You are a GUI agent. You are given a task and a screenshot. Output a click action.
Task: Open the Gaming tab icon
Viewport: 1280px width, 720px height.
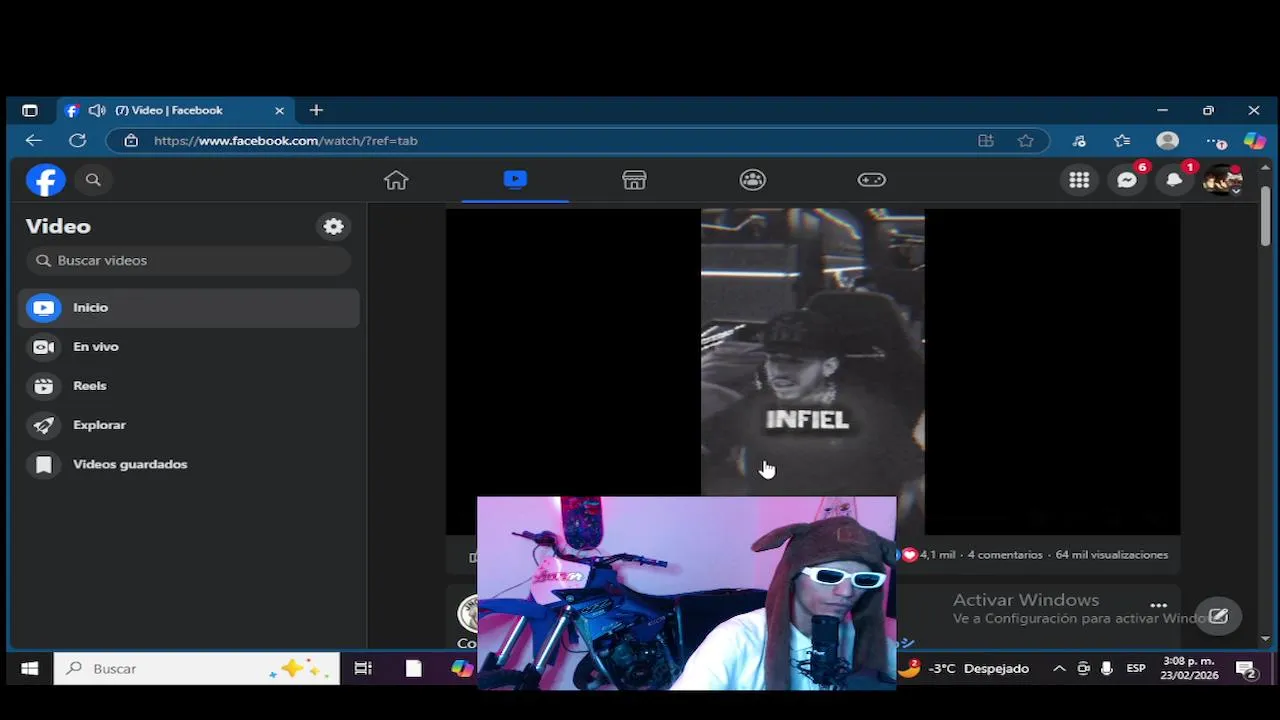tap(872, 180)
